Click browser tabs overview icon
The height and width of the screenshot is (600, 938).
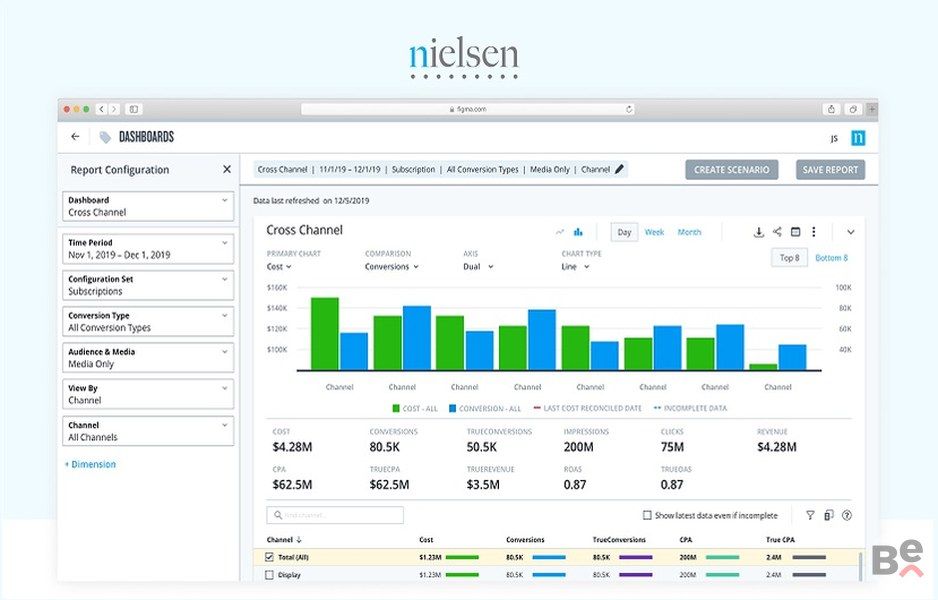pos(853,109)
